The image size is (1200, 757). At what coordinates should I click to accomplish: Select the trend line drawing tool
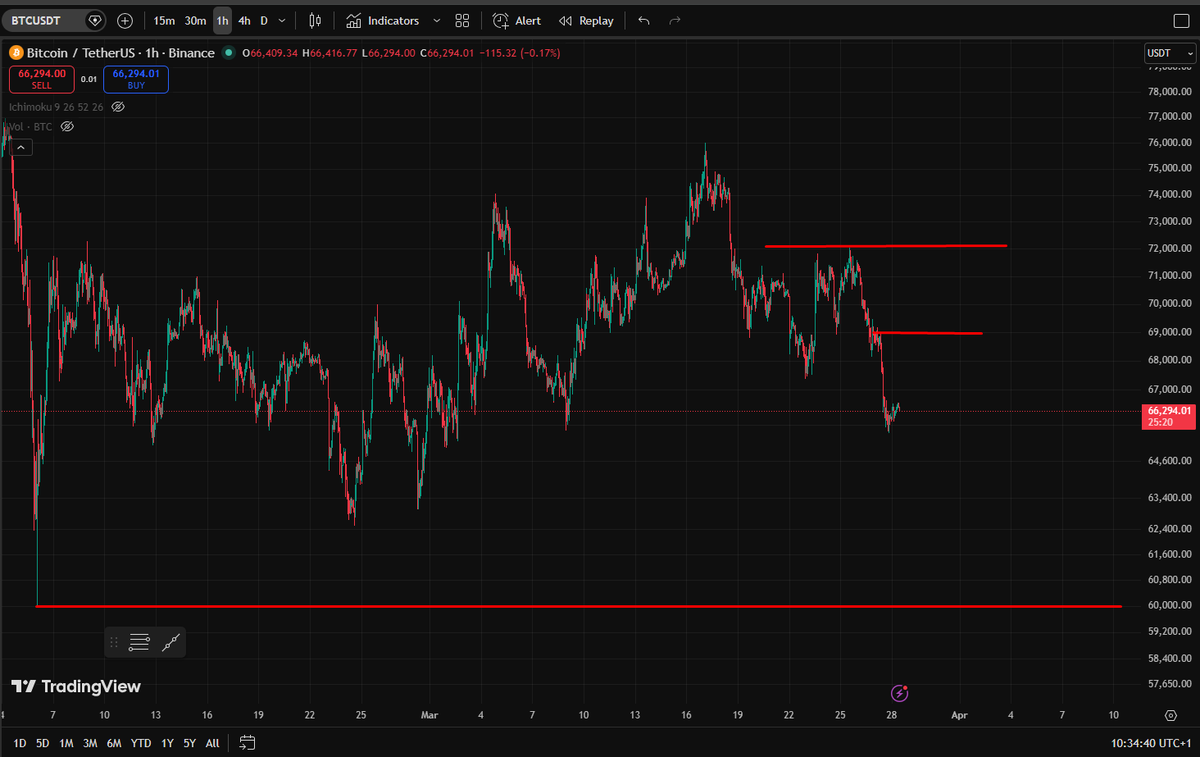tap(171, 643)
